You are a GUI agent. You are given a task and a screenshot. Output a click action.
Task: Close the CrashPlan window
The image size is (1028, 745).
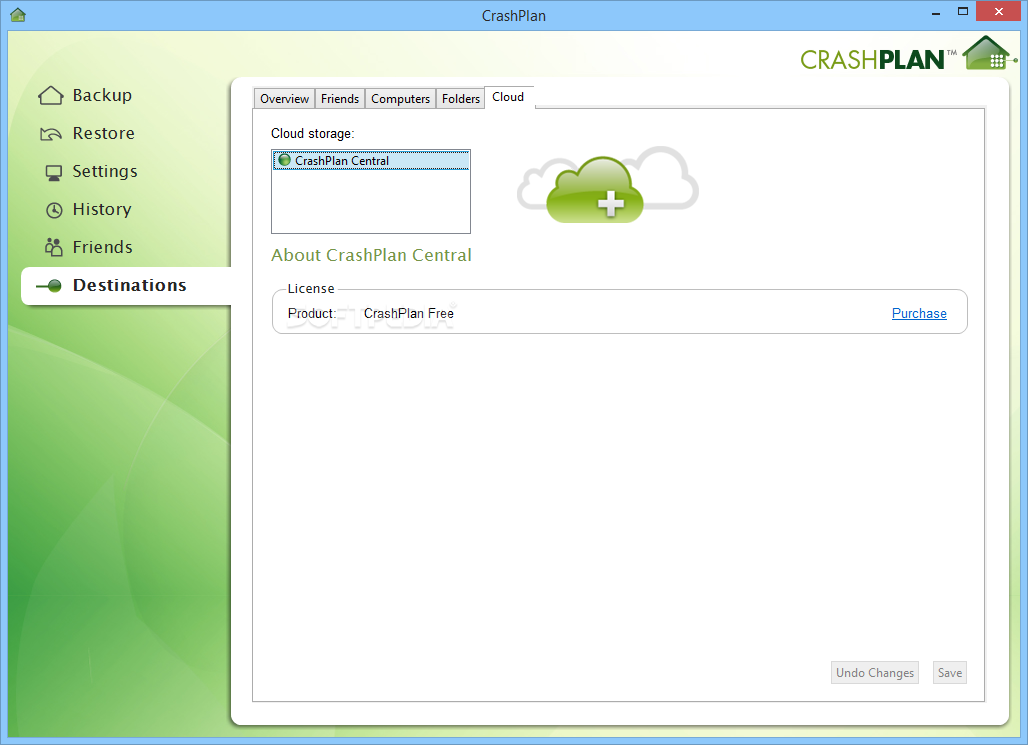point(998,11)
